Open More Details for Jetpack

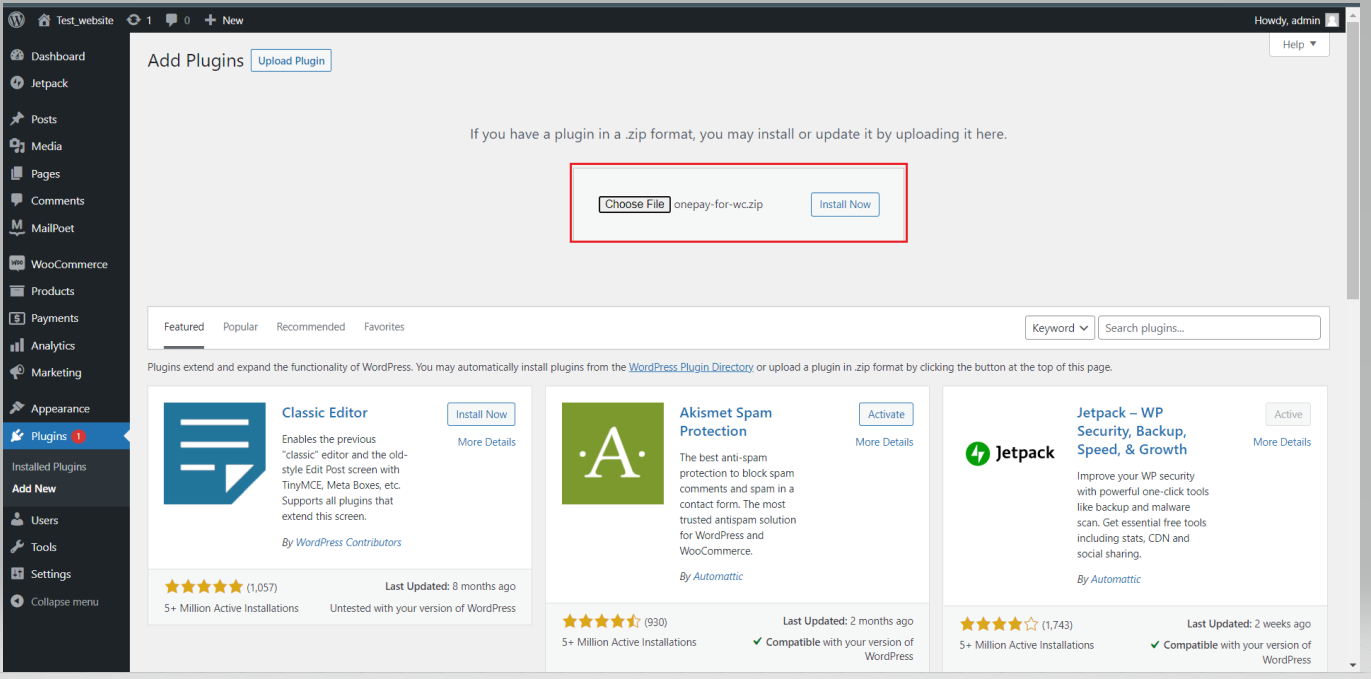[x=1282, y=442]
